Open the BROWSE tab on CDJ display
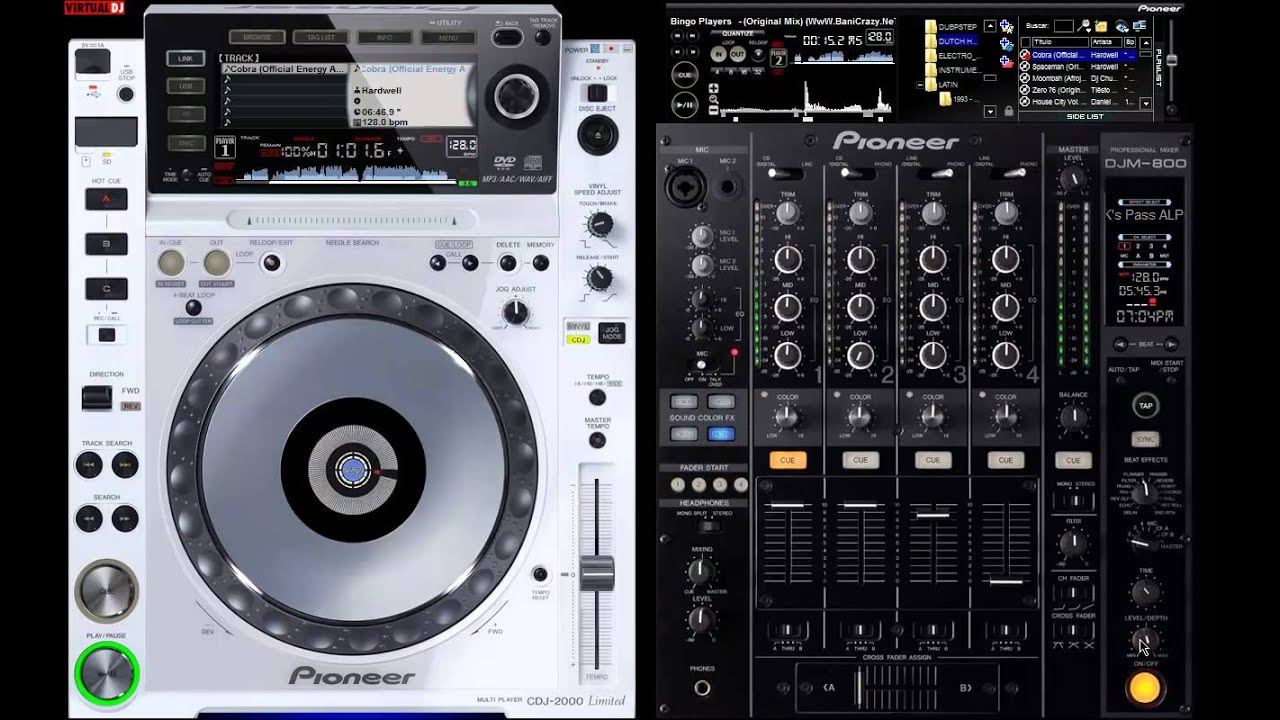1280x720 pixels. [x=257, y=37]
